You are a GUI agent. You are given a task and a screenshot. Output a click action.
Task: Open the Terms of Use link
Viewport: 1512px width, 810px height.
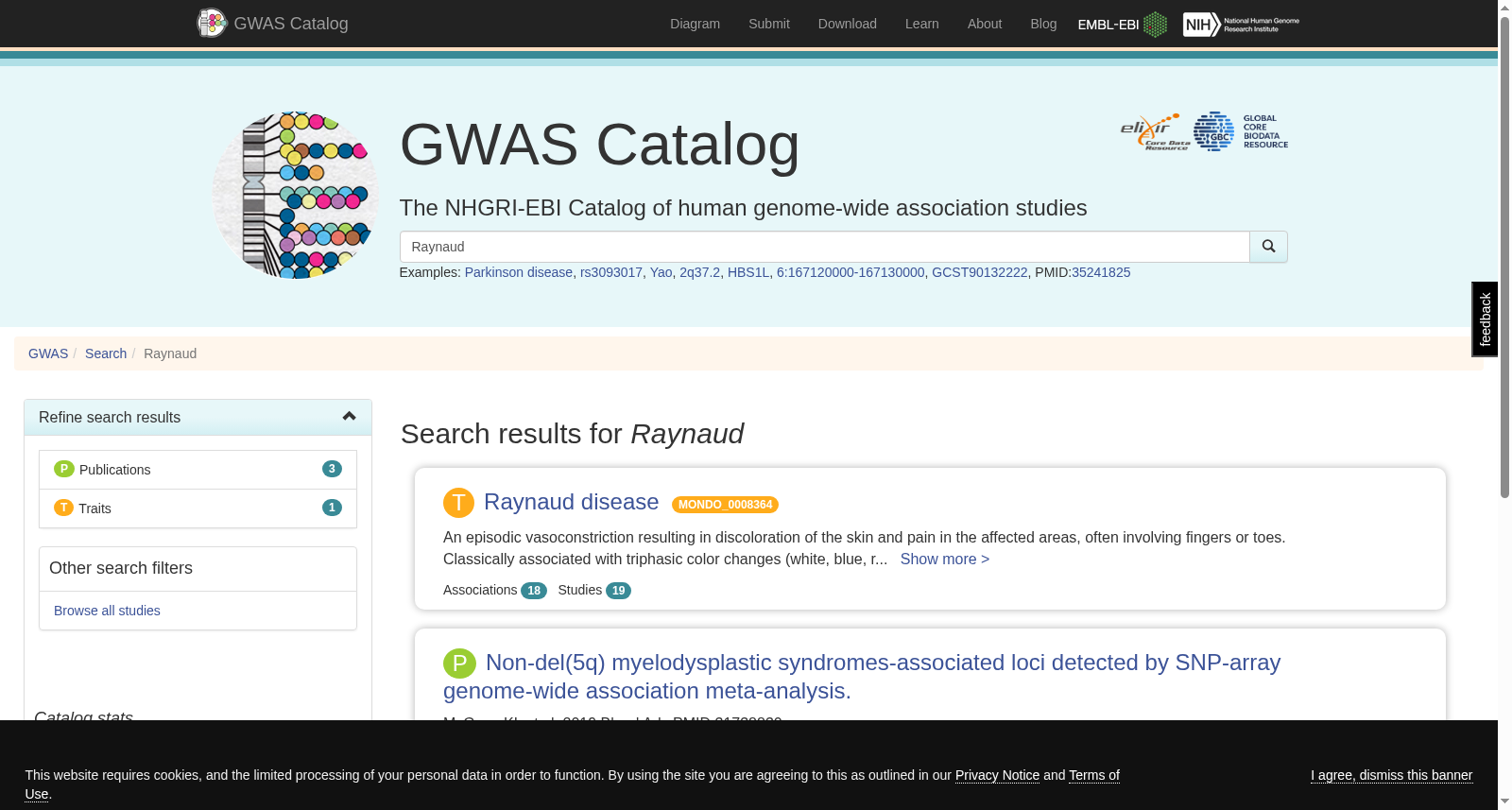pos(1093,775)
